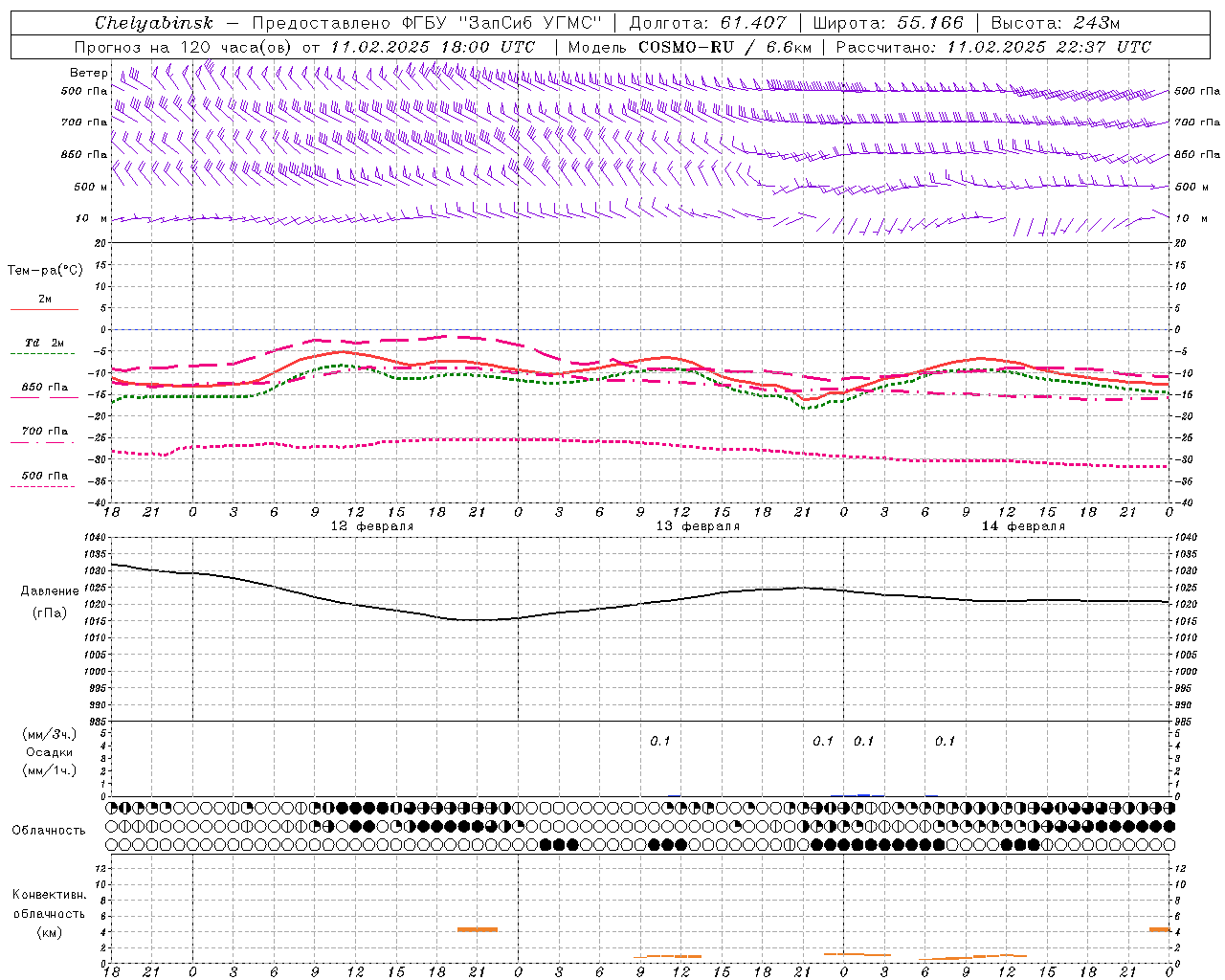Image resolution: width=1225 pixels, height=980 pixels.
Task: Click the "Chelyabinsk" station title
Action: point(154,23)
